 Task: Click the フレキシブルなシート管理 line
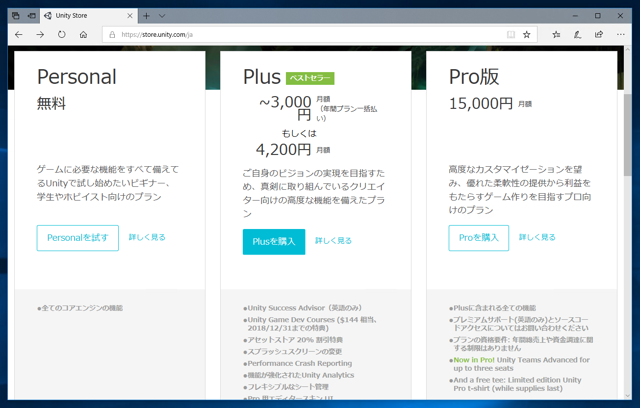tap(286, 387)
